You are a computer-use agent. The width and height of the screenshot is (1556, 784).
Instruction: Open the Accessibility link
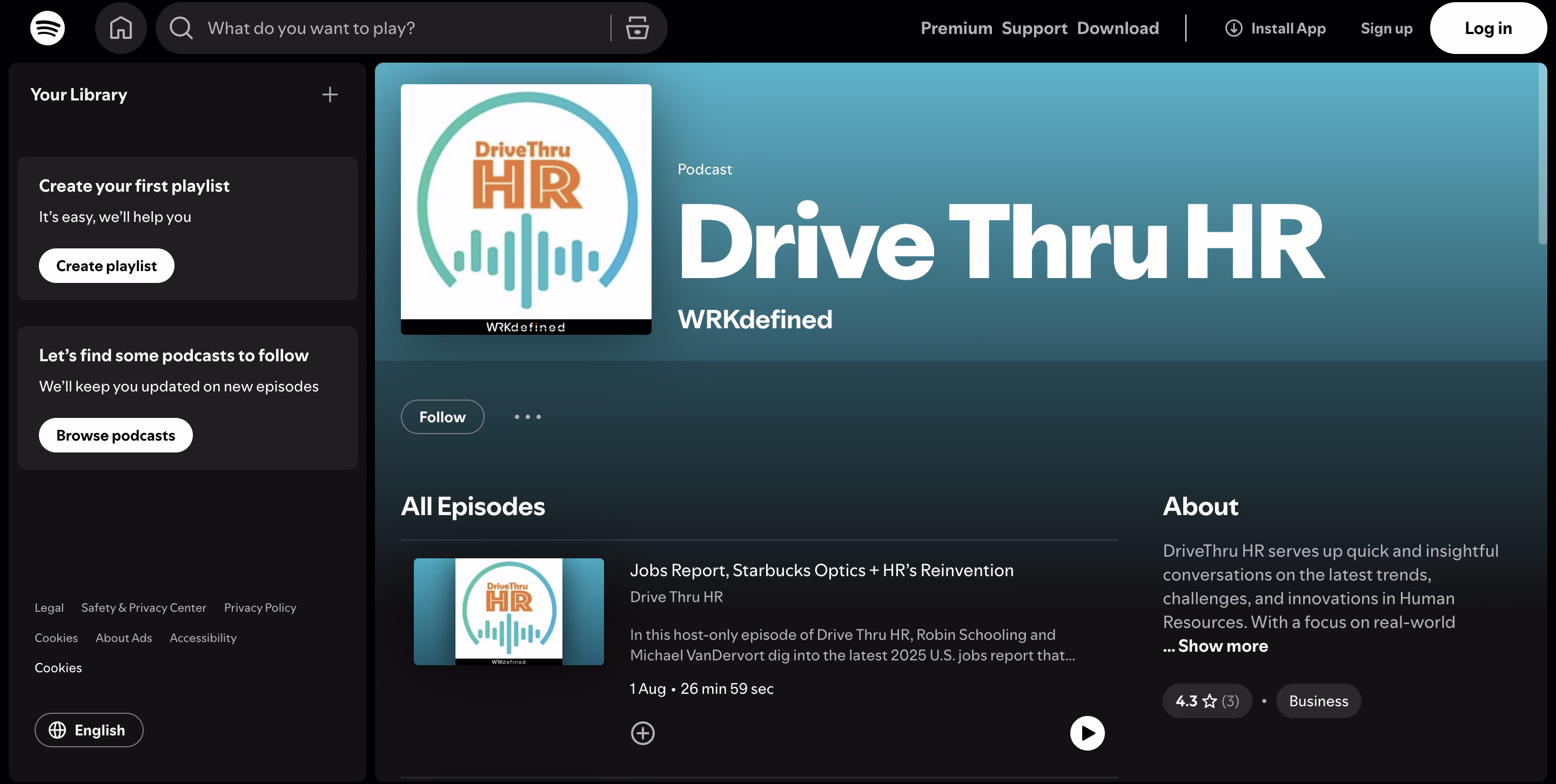pyautogui.click(x=203, y=638)
